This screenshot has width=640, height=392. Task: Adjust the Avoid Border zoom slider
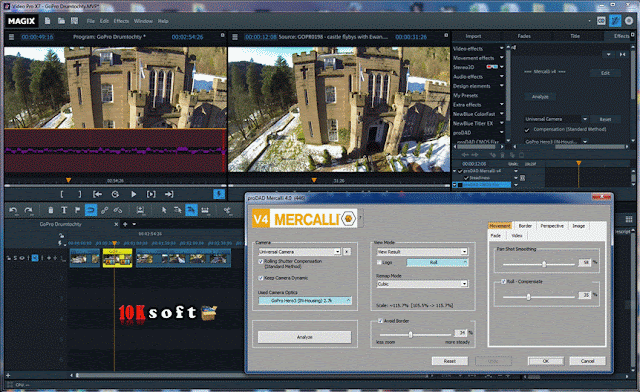[x=411, y=335]
